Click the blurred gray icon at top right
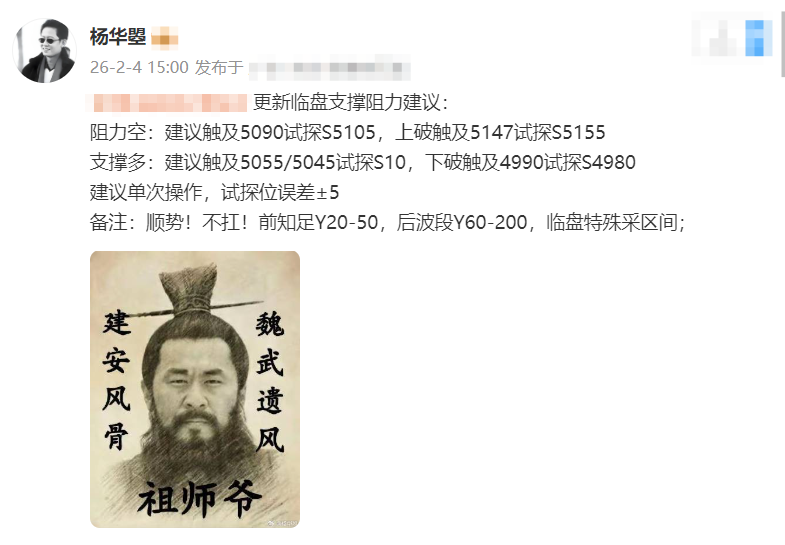This screenshot has height=545, width=785. click(x=714, y=38)
